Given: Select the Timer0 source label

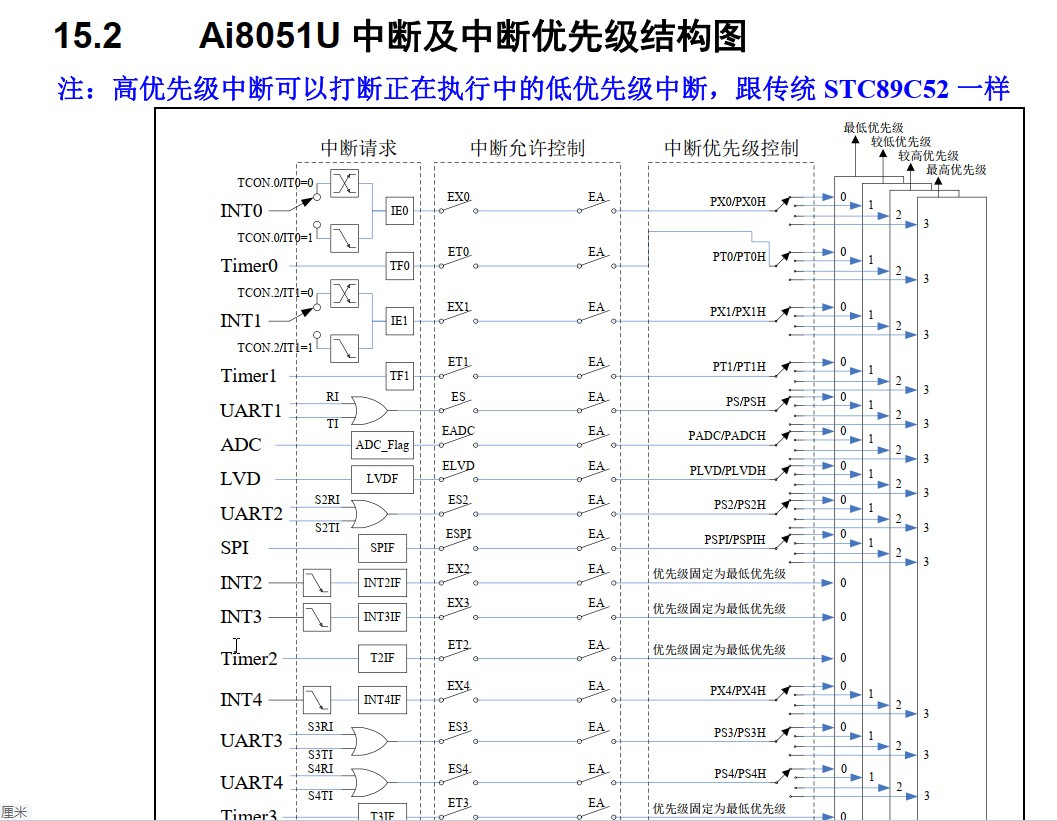Looking at the screenshot, I should 249,266.
